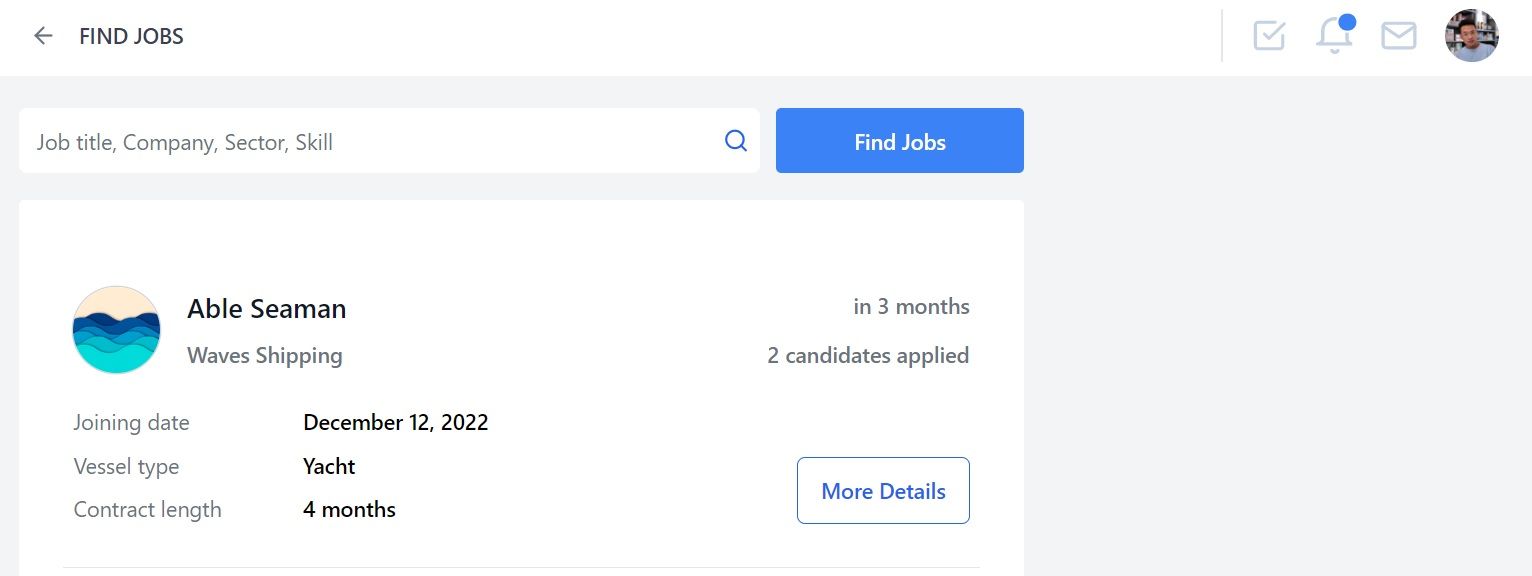The height and width of the screenshot is (576, 1532).
Task: Click the magnifier icon in search box
Action: (x=736, y=141)
